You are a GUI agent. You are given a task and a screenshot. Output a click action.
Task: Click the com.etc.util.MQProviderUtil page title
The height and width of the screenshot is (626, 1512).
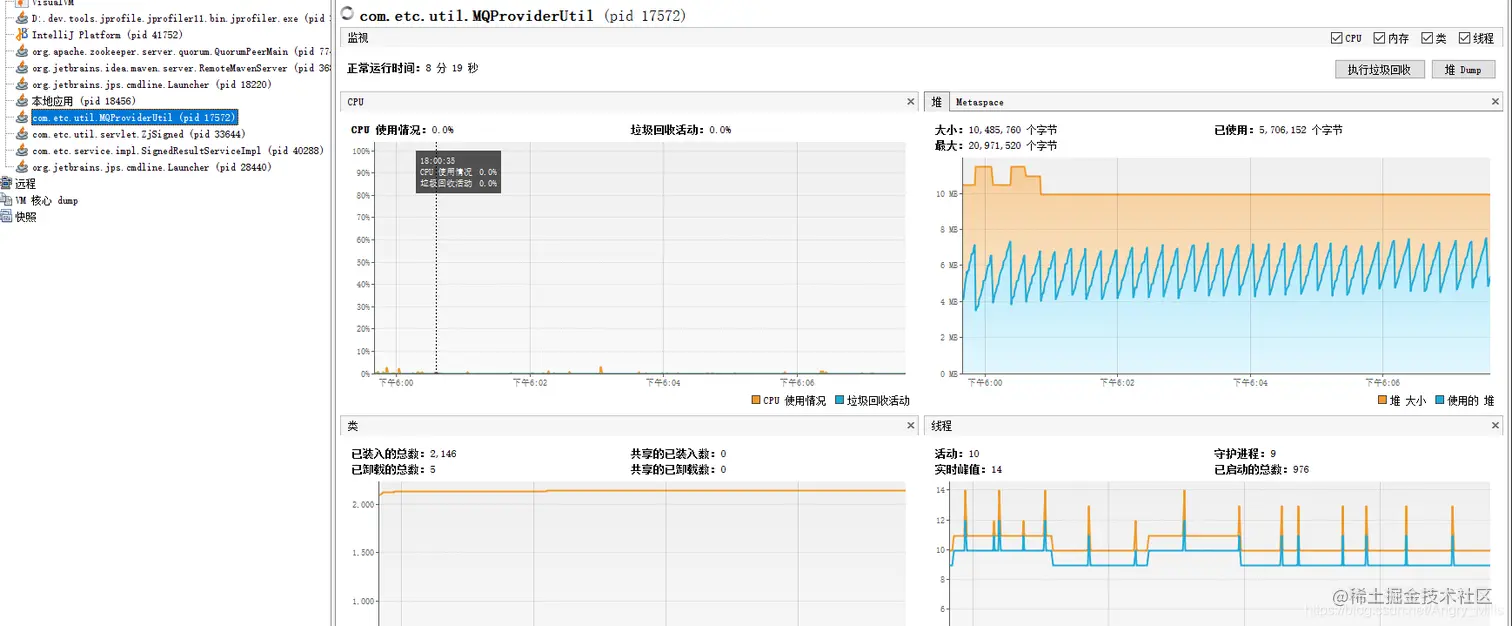pos(522,15)
